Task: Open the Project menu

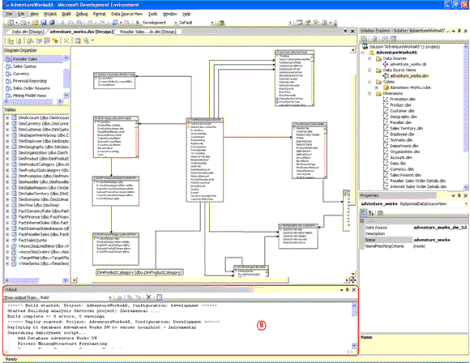Action: [50, 14]
